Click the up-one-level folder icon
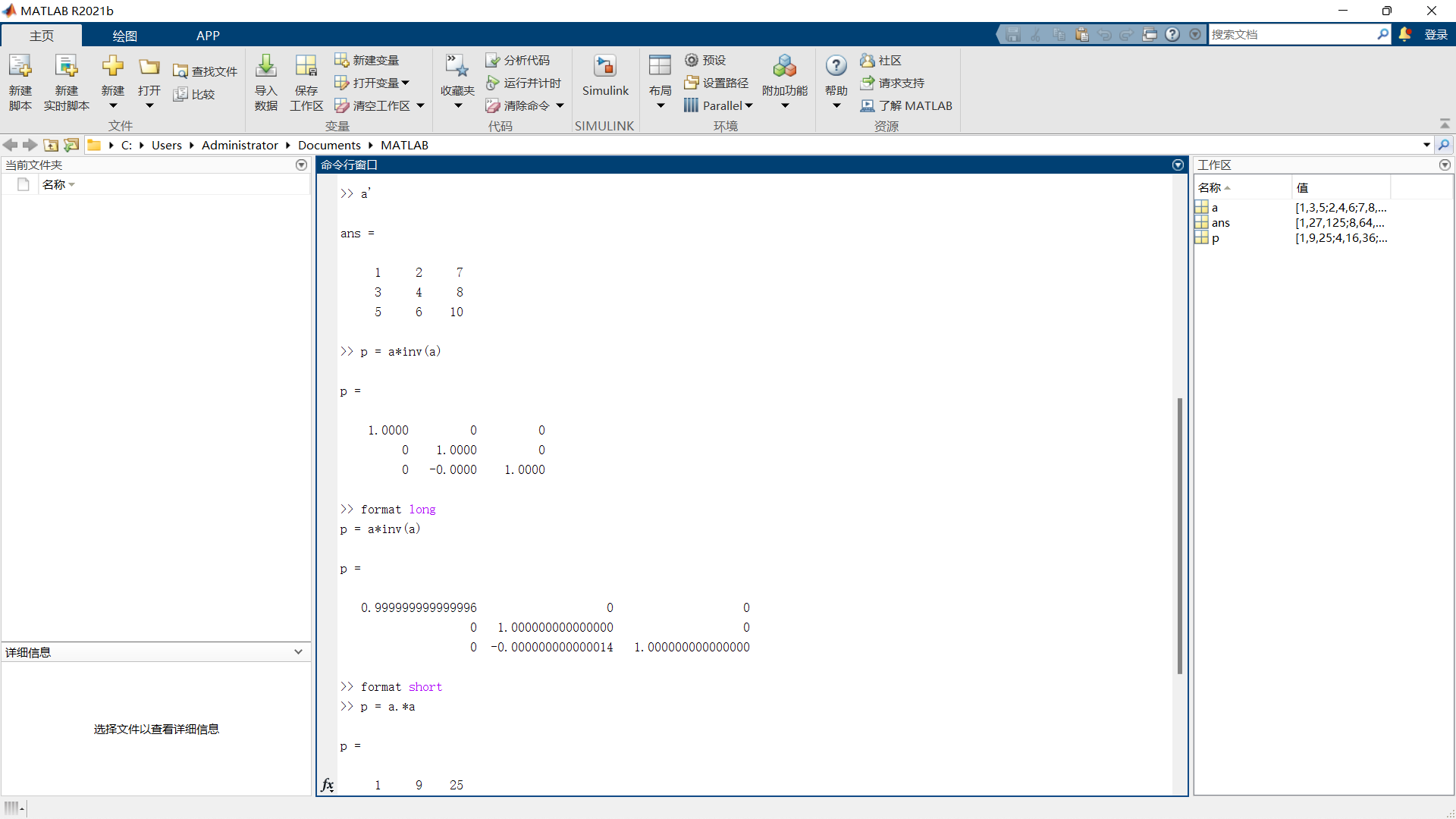This screenshot has width=1456, height=819. (51, 145)
